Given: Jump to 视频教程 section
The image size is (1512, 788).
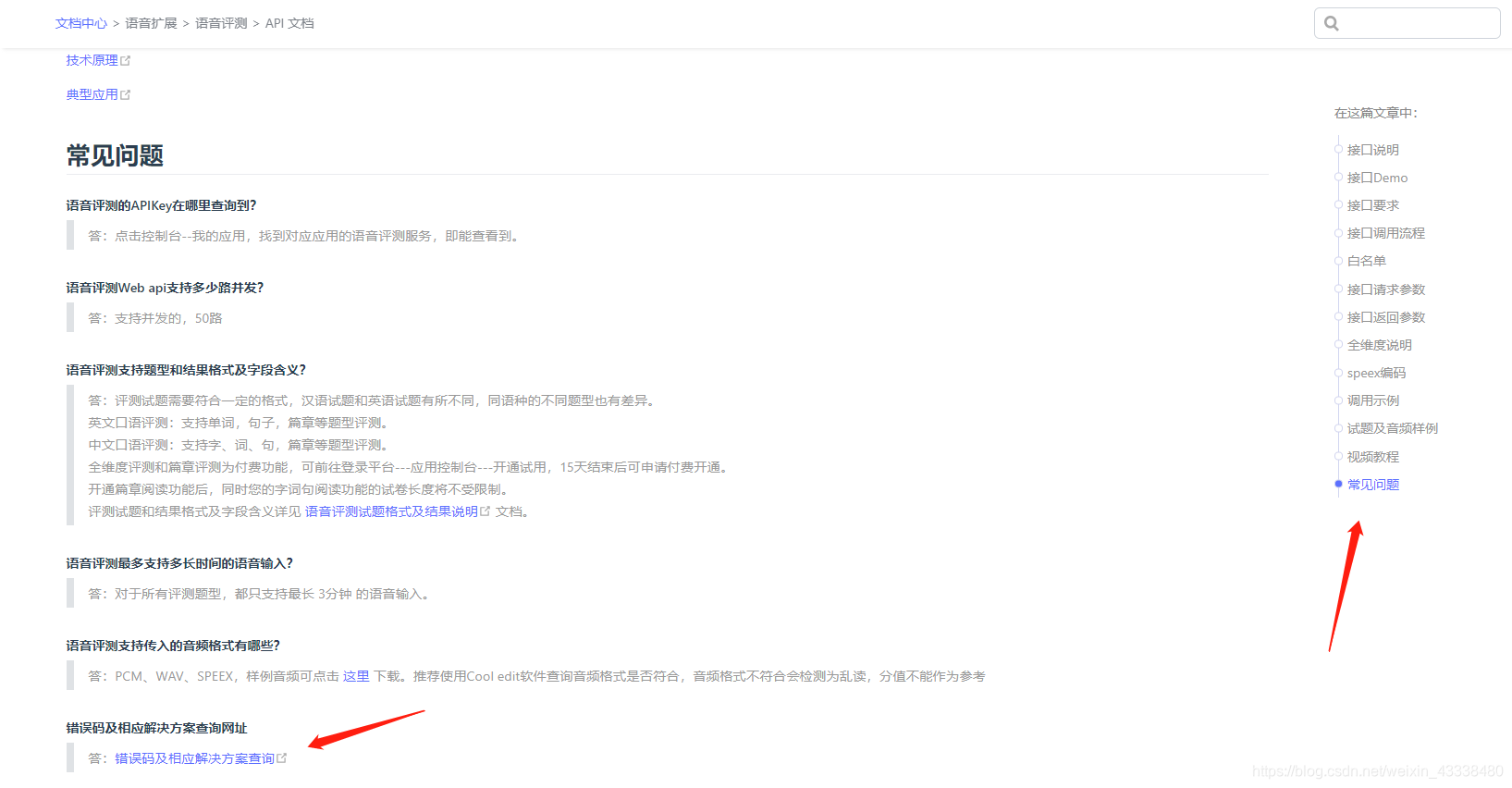Looking at the screenshot, I should pos(1373,457).
